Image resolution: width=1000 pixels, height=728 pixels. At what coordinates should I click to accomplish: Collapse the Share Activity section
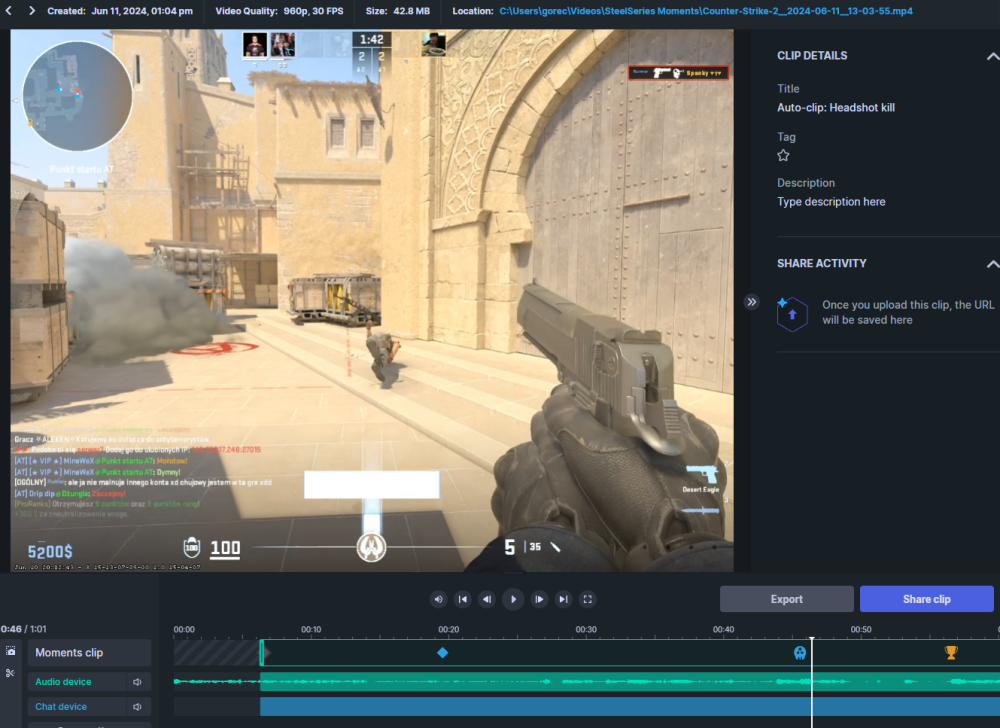pos(992,264)
